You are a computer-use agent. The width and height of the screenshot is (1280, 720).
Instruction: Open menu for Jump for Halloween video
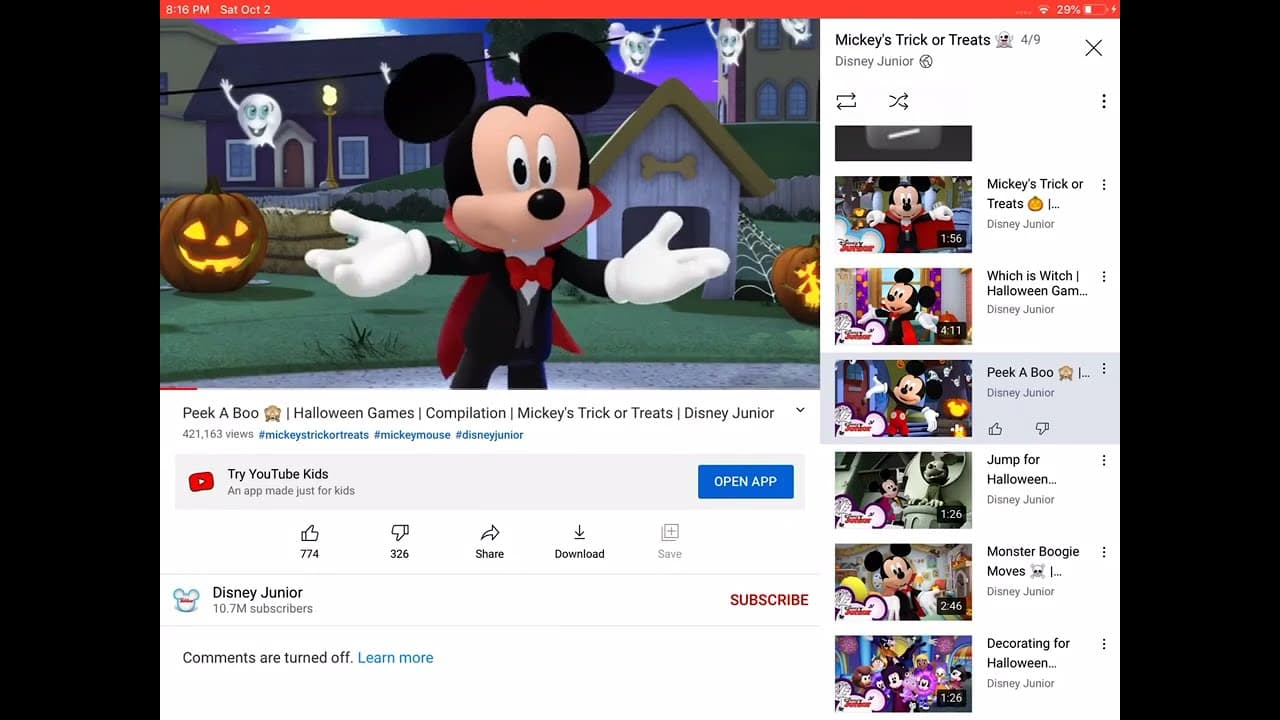(x=1104, y=461)
